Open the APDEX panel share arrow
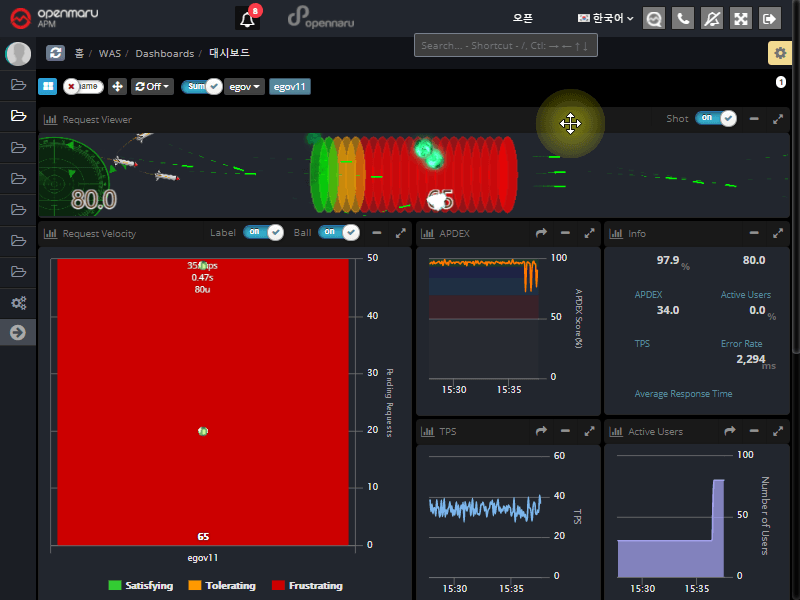Image resolution: width=800 pixels, height=600 pixels. [541, 233]
